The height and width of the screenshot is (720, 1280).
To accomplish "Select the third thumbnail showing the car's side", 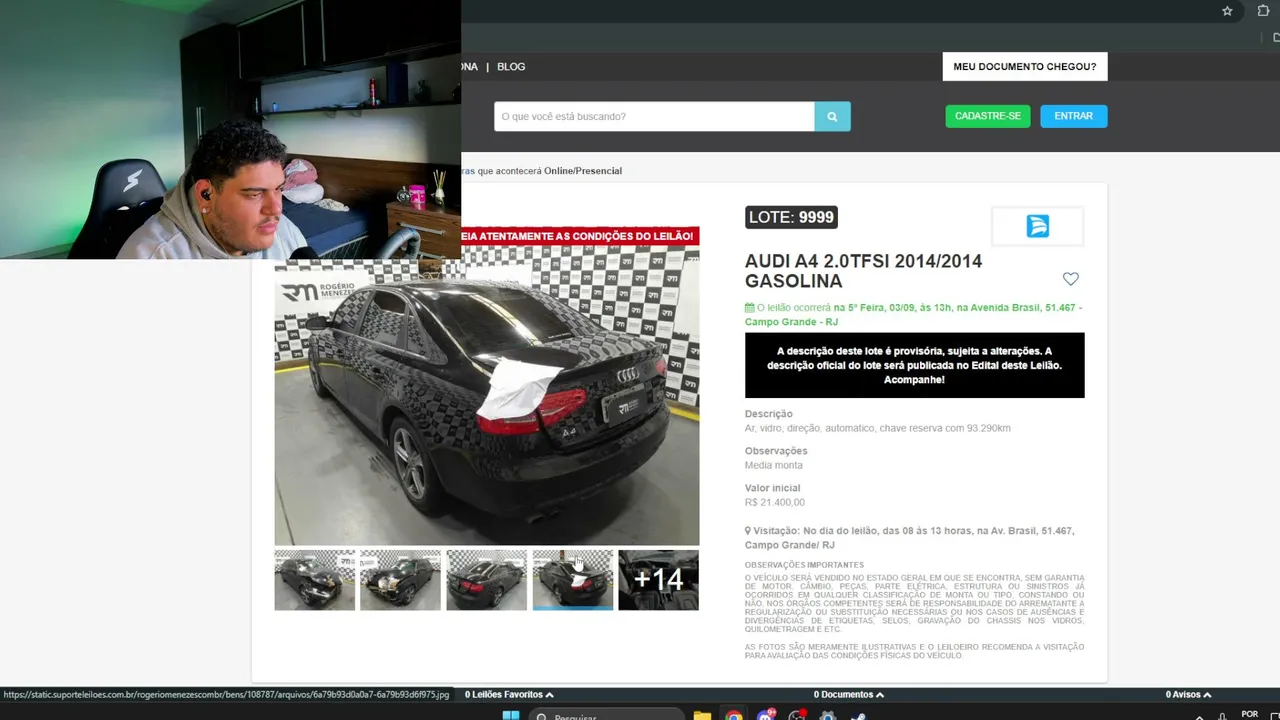I will click(x=486, y=580).
